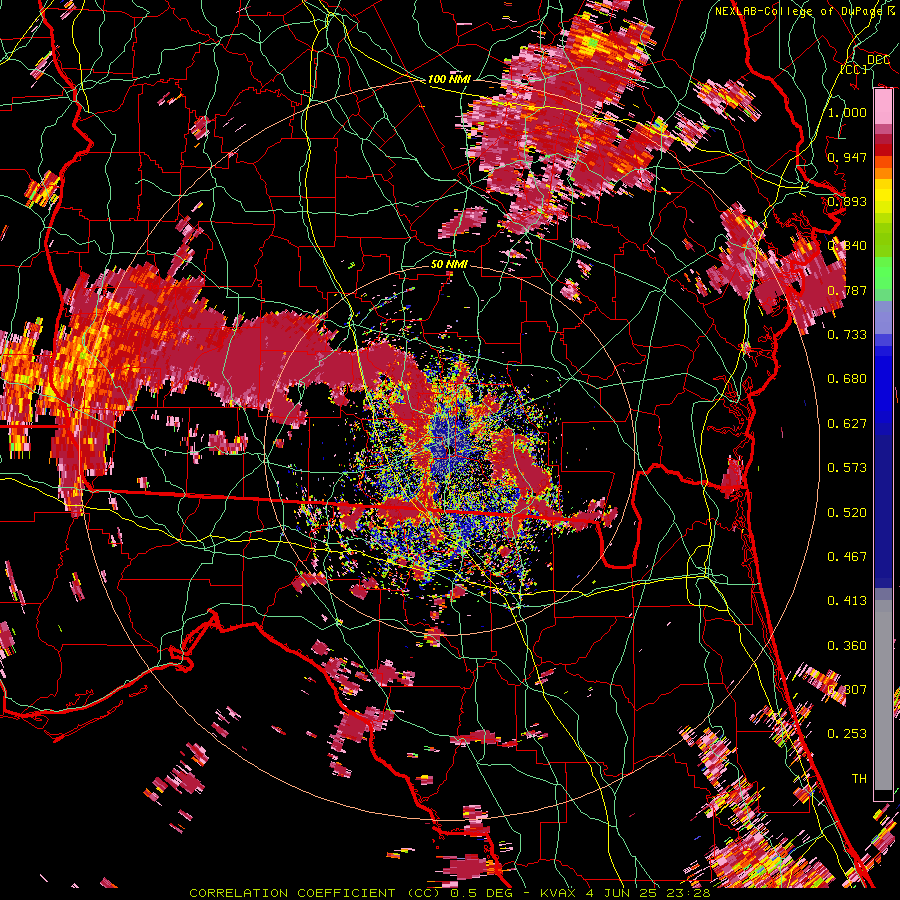
Task: Click the 0.467 color scale value
Action: 847,557
